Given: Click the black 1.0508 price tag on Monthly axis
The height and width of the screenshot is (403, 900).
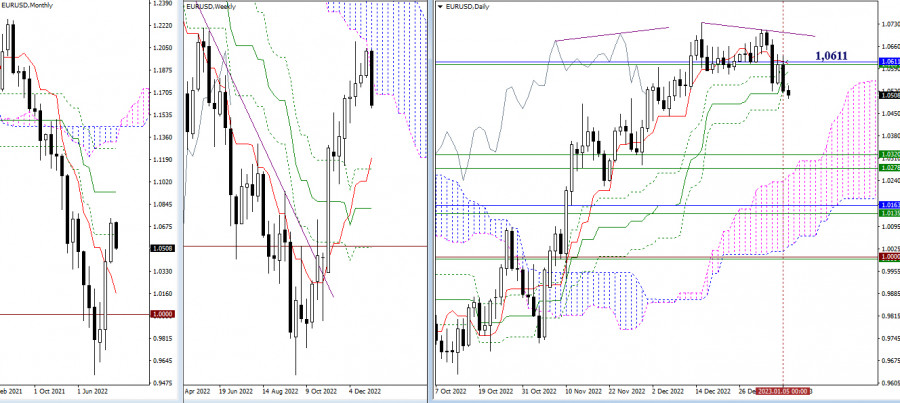Looking at the screenshot, I should [160, 248].
